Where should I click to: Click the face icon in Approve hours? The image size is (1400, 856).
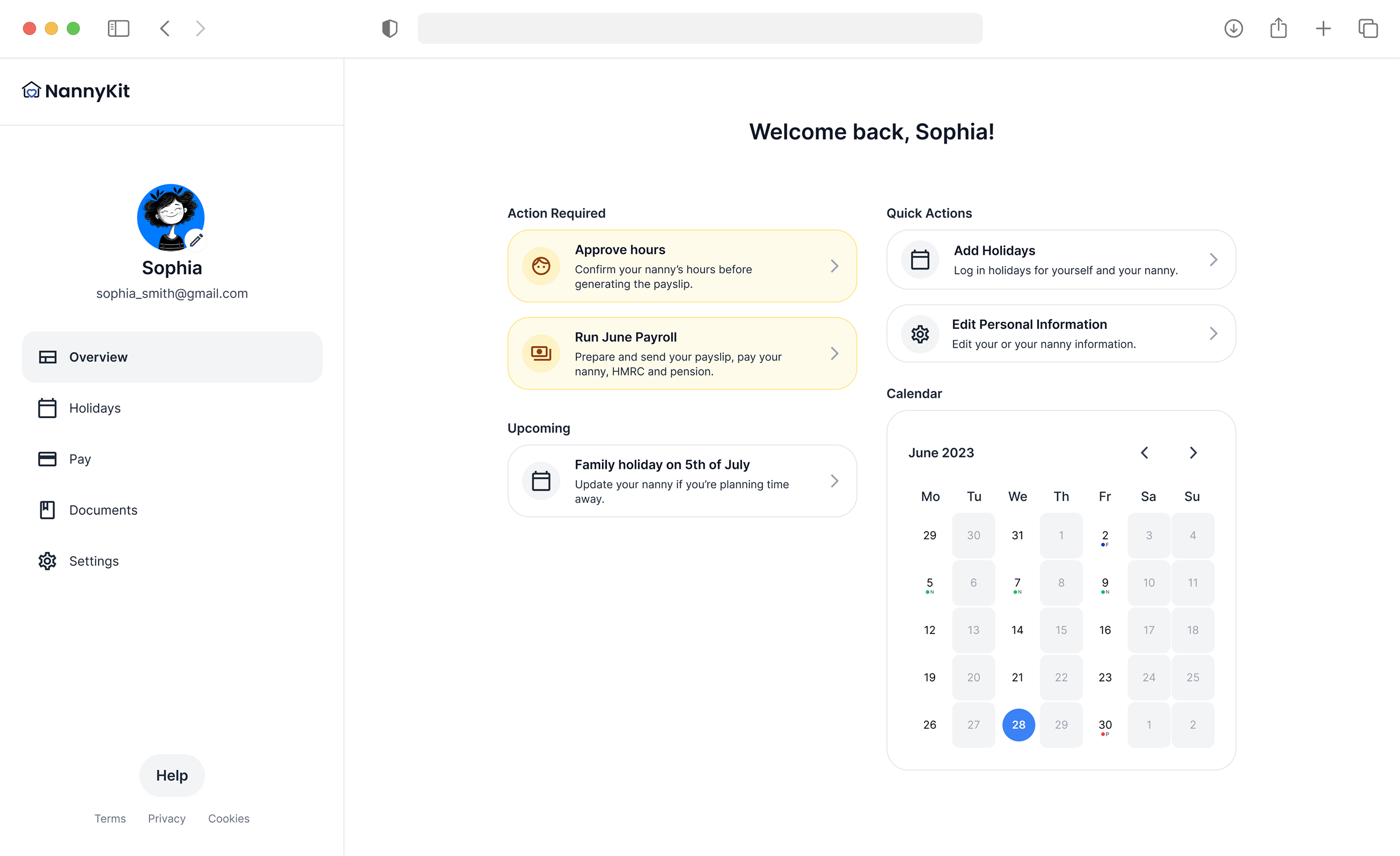pyautogui.click(x=540, y=266)
